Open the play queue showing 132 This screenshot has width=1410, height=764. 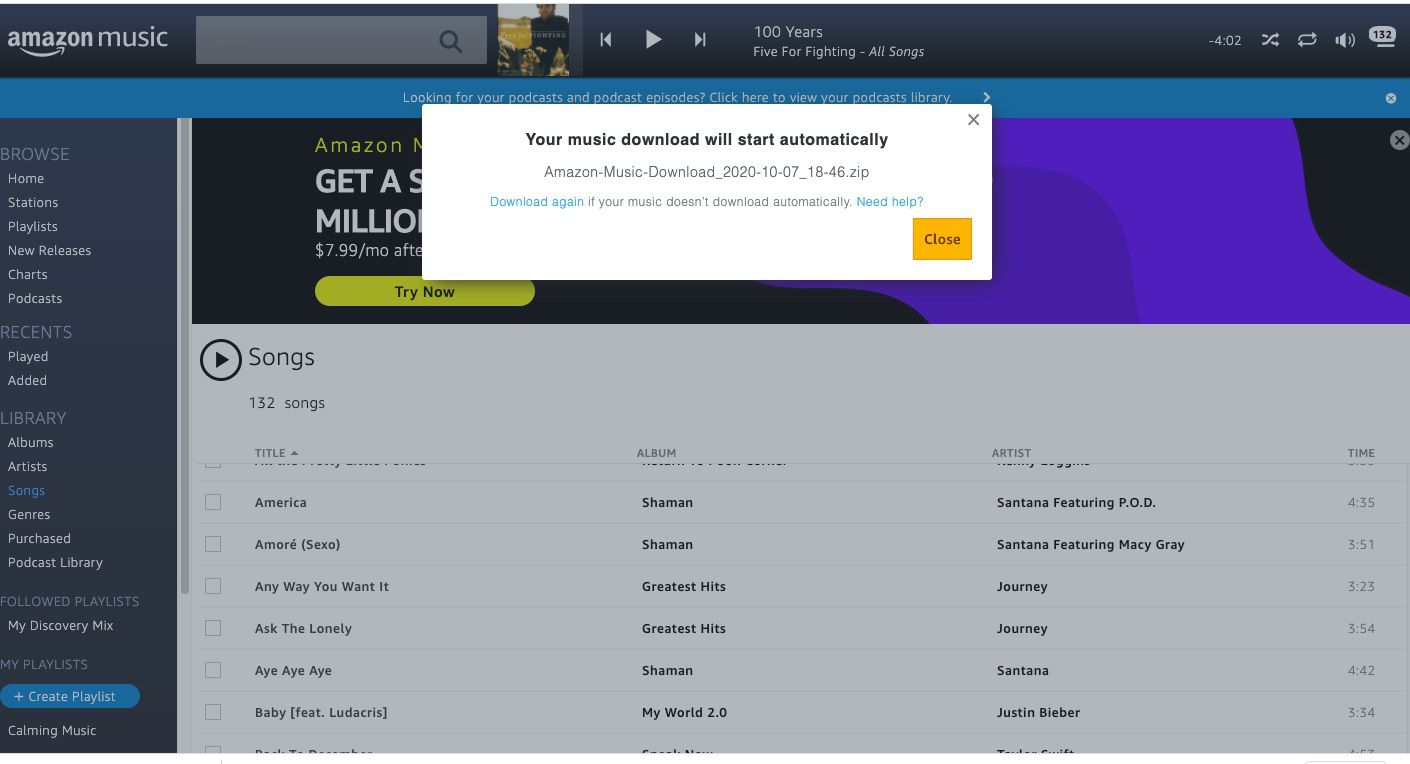[x=1382, y=37]
